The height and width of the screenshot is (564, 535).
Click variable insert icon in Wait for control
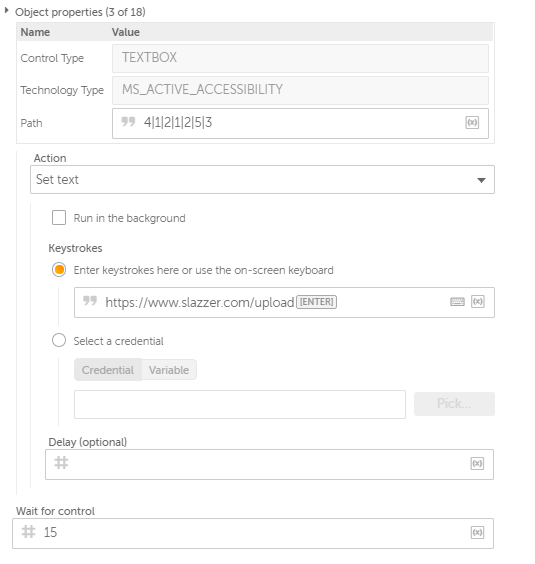tap(477, 532)
